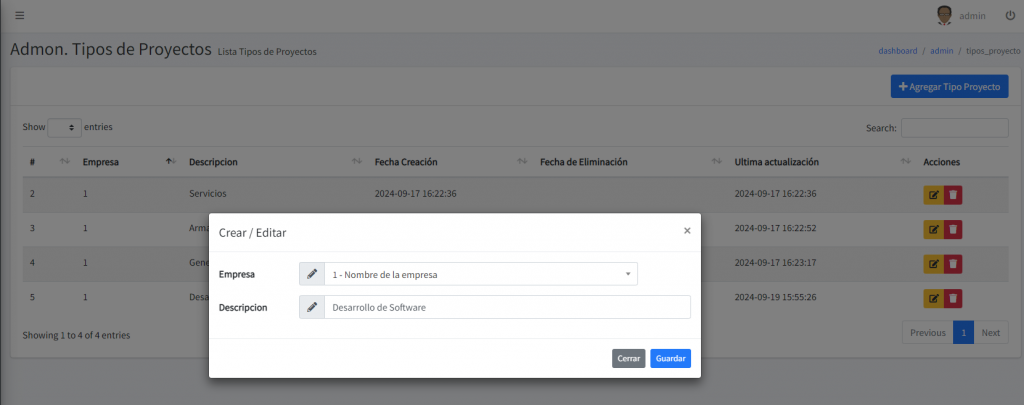Edit the row updated 2024-09-17 16:23:17
This screenshot has height=405, width=1024.
click(933, 264)
